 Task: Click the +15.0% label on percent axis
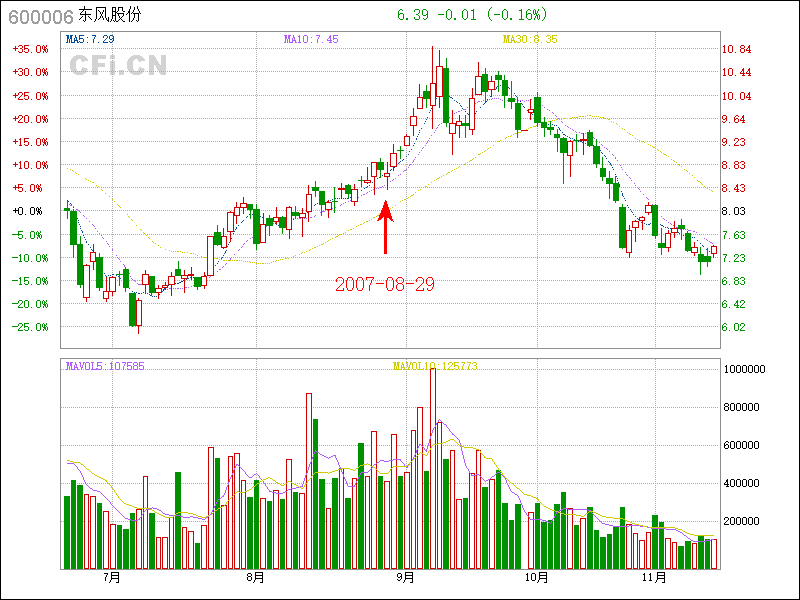tap(31, 142)
